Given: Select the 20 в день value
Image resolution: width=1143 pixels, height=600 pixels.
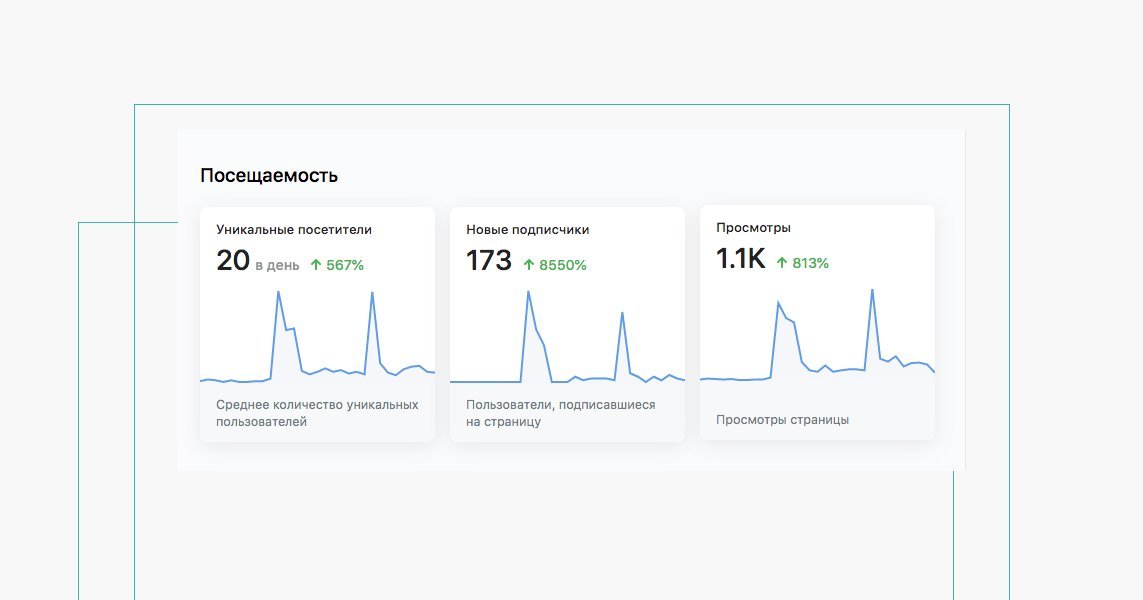Looking at the screenshot, I should click(x=257, y=260).
